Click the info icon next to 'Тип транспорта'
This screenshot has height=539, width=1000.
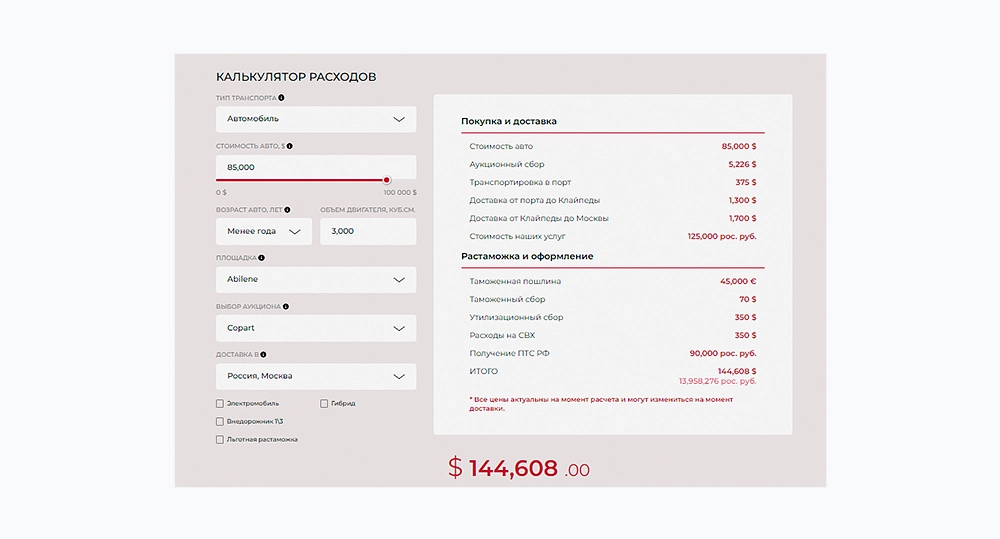tap(281, 98)
